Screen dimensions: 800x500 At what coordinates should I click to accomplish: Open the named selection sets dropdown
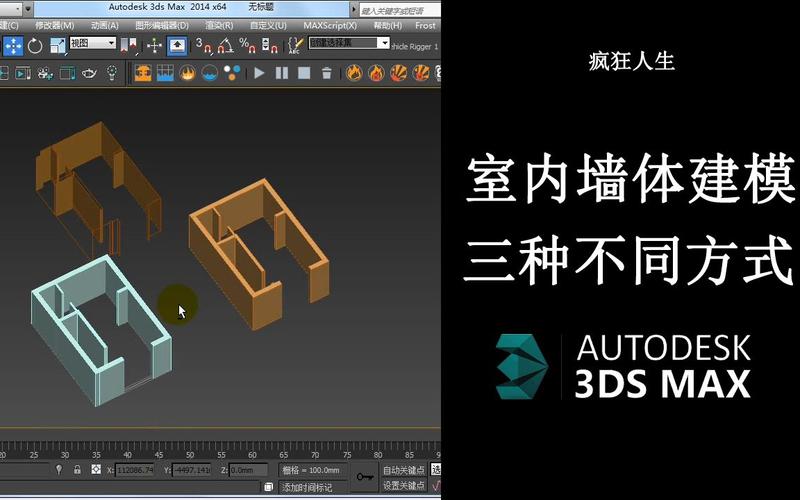tap(384, 43)
